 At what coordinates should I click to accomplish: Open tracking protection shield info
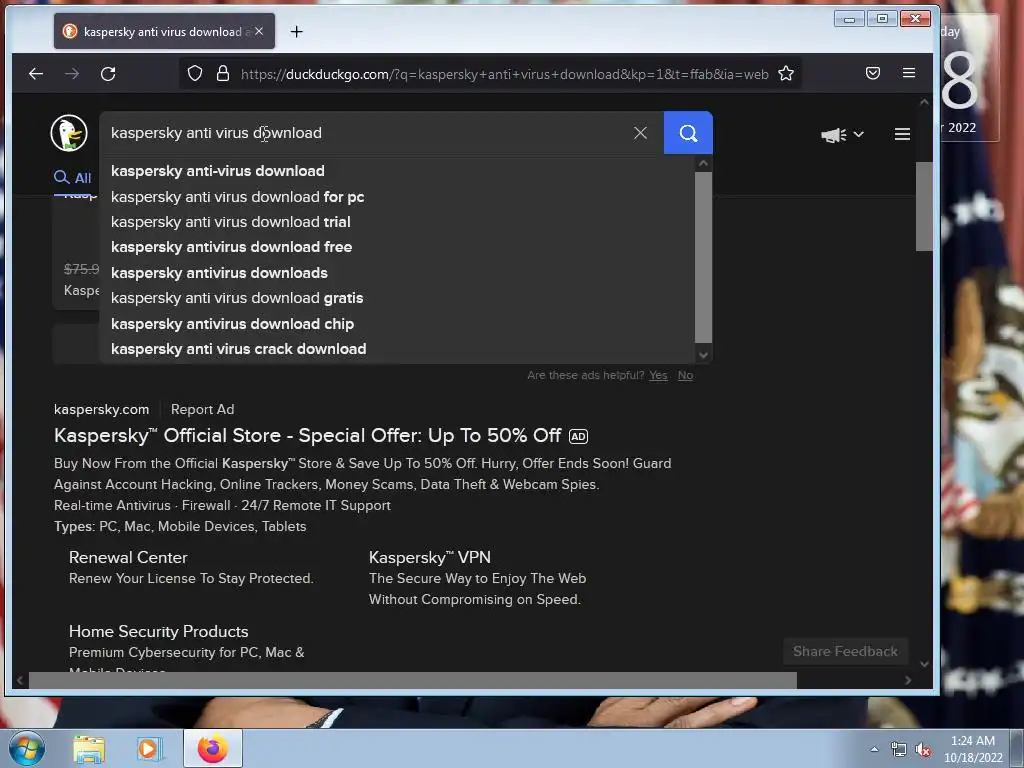tap(195, 73)
